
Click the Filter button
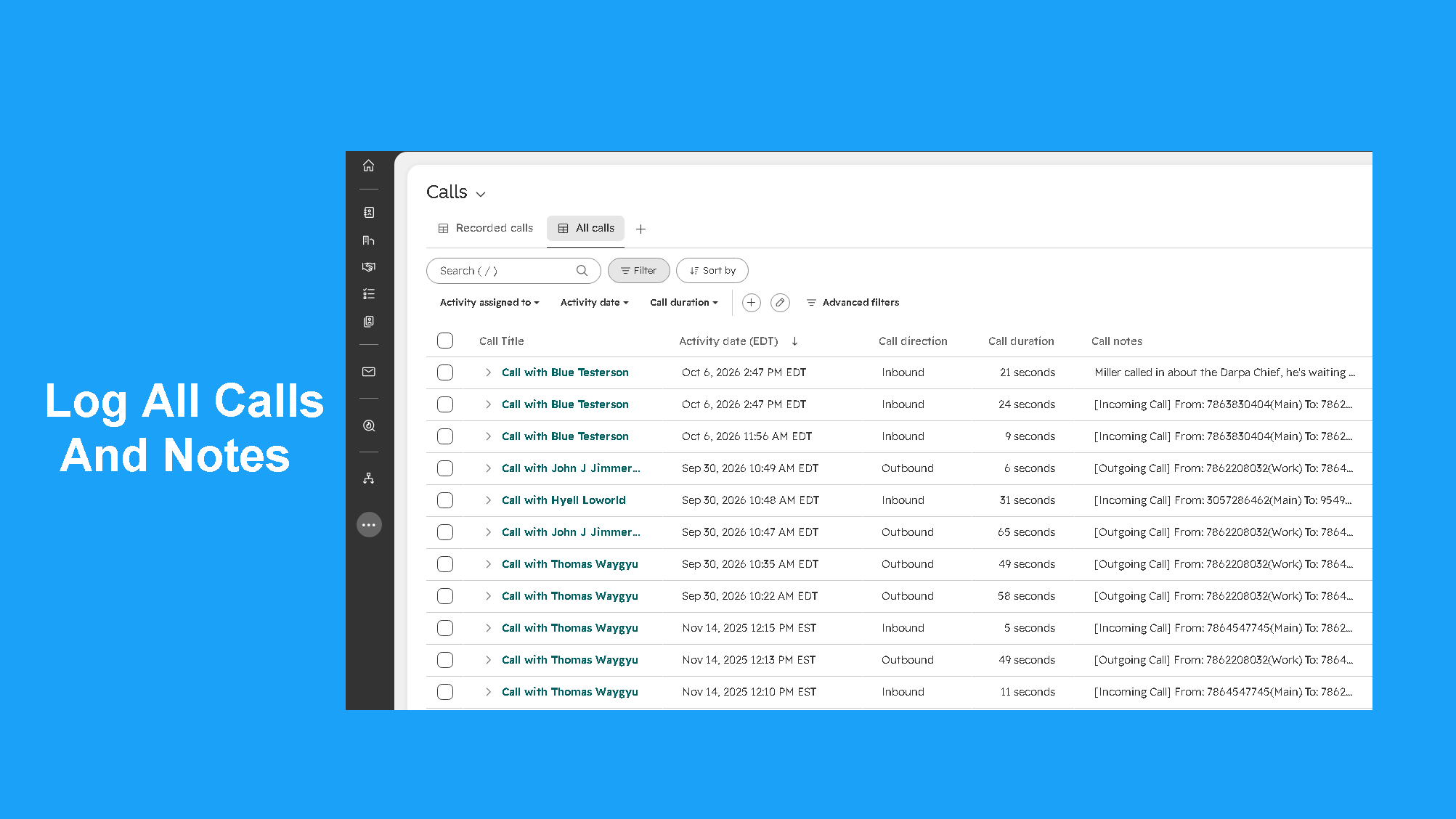(638, 271)
